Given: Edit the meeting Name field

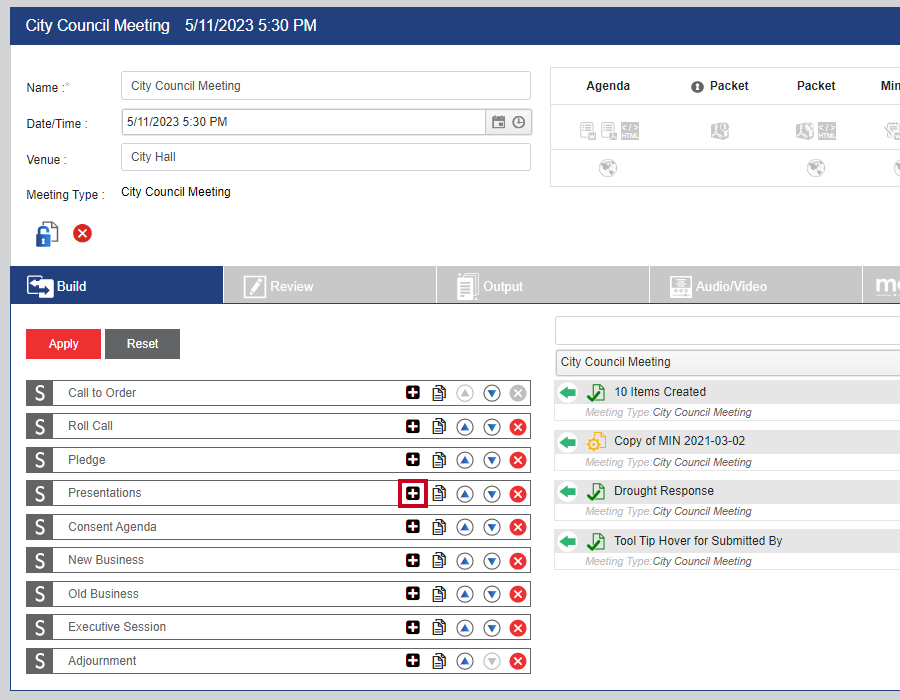Looking at the screenshot, I should click(325, 85).
